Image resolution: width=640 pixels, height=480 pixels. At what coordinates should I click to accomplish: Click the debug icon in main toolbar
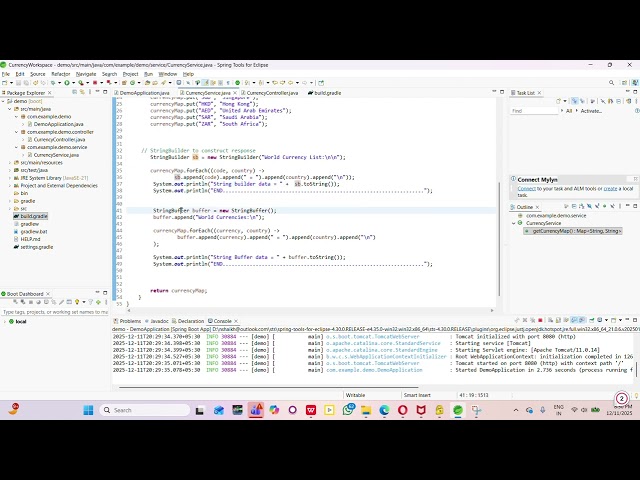click(53, 82)
